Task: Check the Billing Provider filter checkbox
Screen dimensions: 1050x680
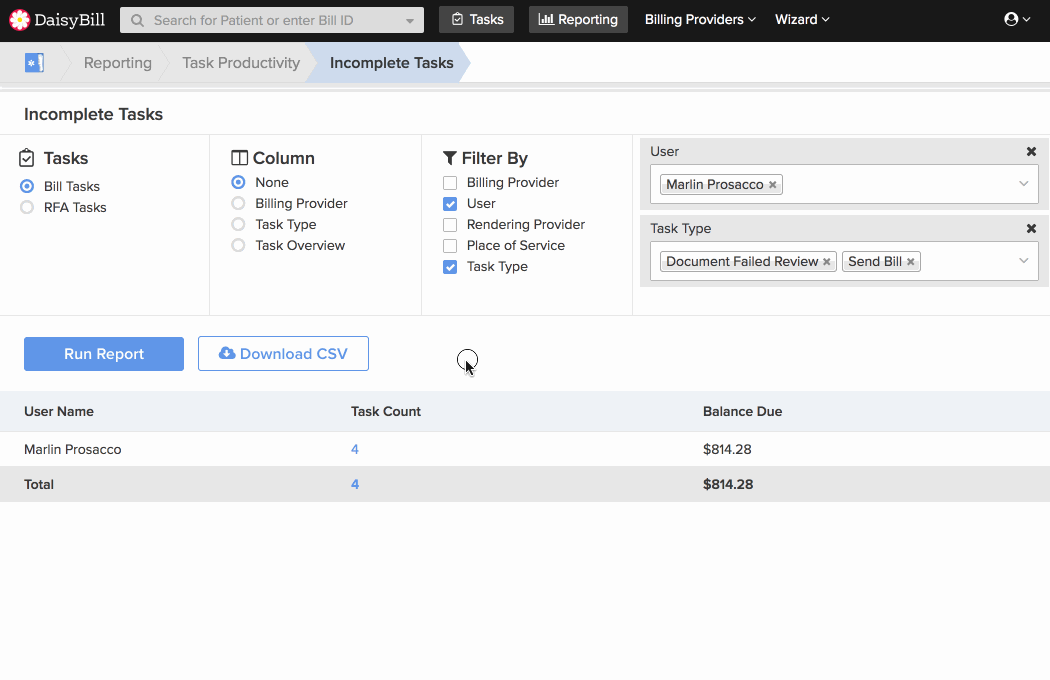Action: tap(450, 183)
